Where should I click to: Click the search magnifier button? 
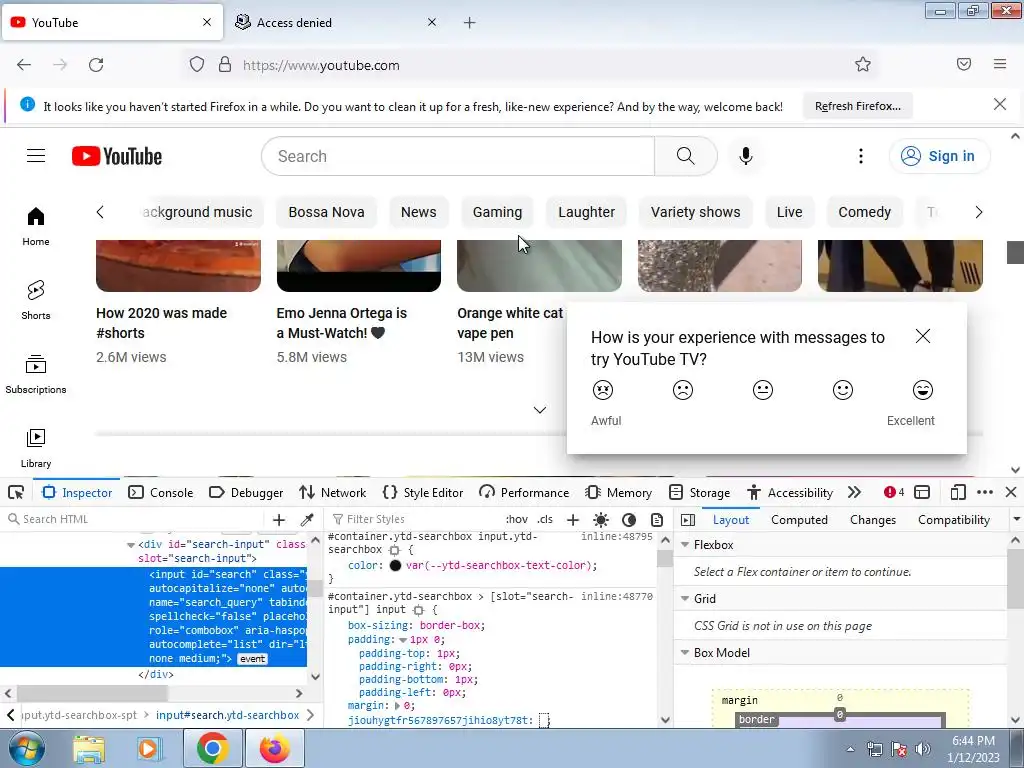click(x=685, y=156)
